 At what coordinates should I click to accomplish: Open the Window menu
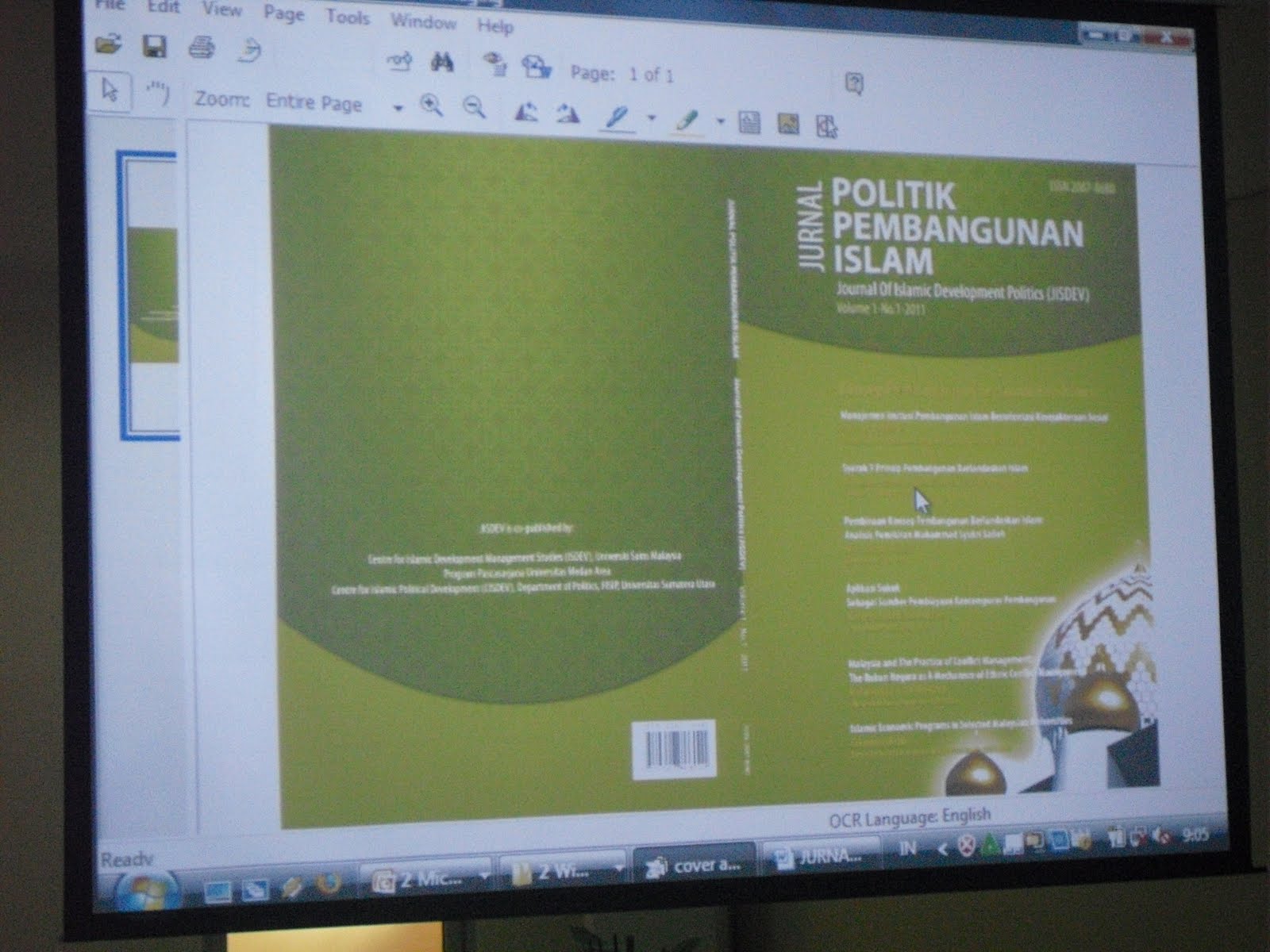point(423,21)
